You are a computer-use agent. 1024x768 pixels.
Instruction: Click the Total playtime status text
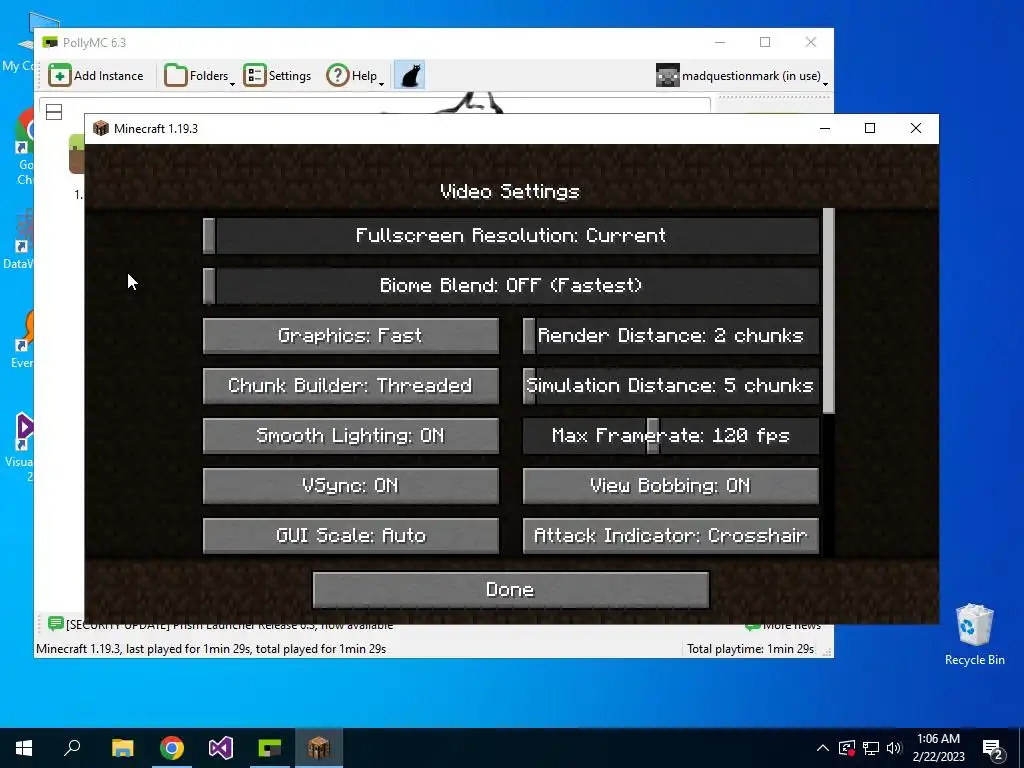(750, 648)
